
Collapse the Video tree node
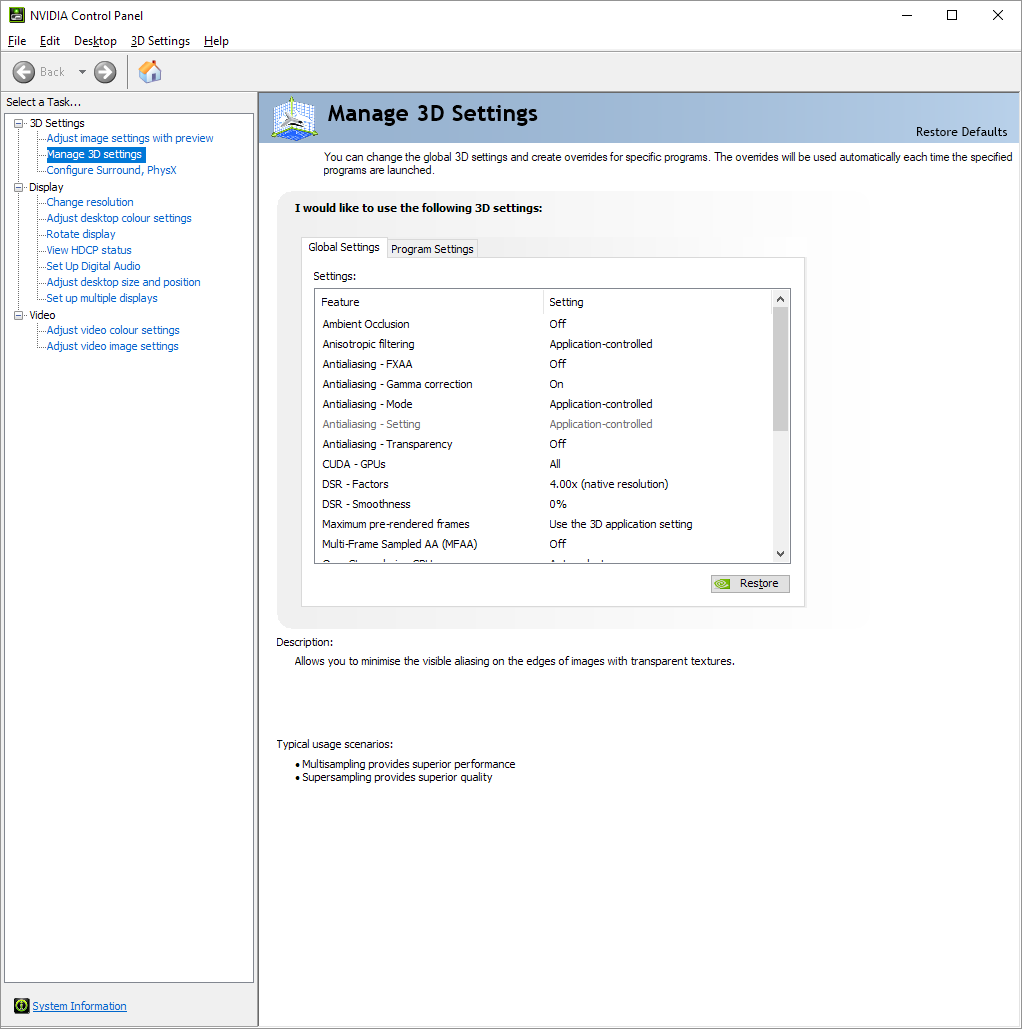18,315
